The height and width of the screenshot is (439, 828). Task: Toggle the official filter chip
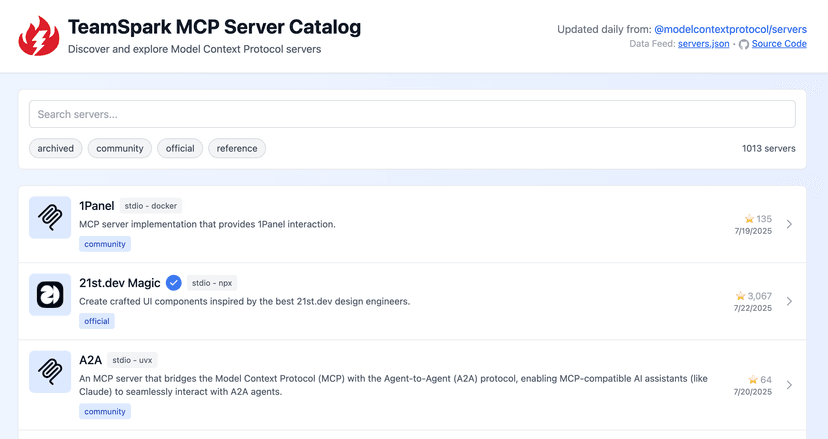coord(180,148)
